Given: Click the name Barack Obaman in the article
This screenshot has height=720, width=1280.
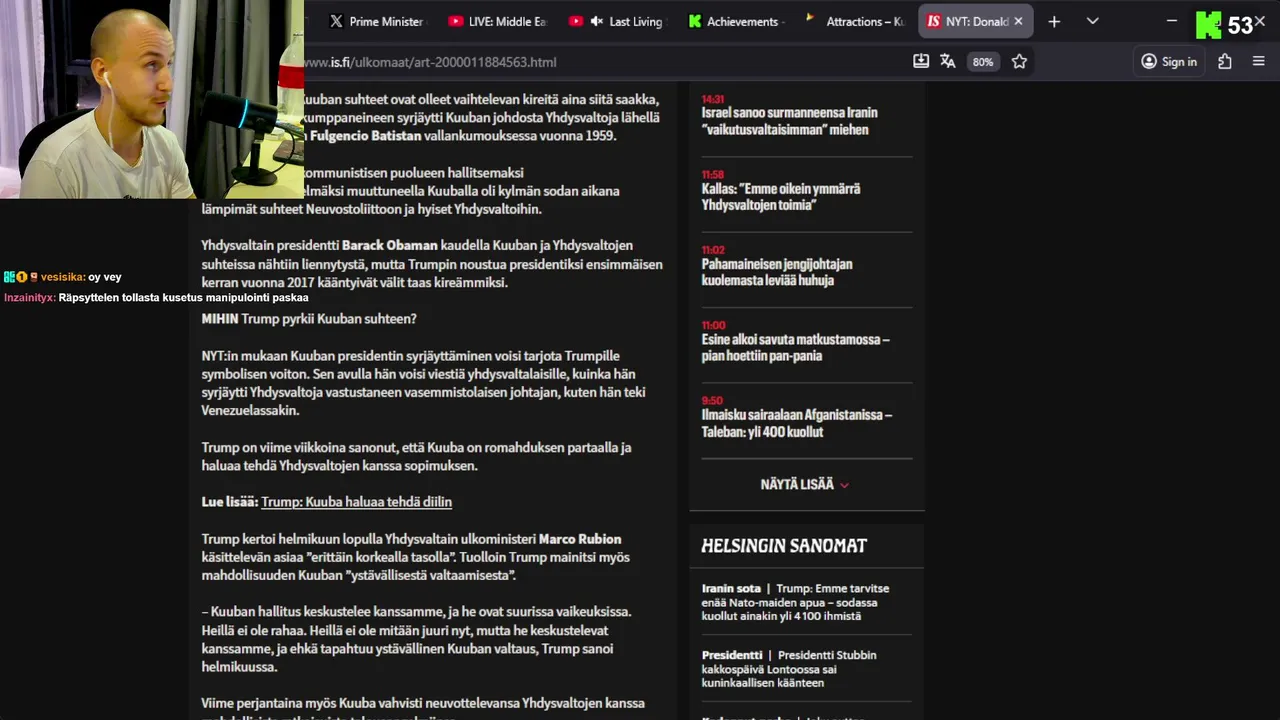Looking at the screenshot, I should click(390, 245).
